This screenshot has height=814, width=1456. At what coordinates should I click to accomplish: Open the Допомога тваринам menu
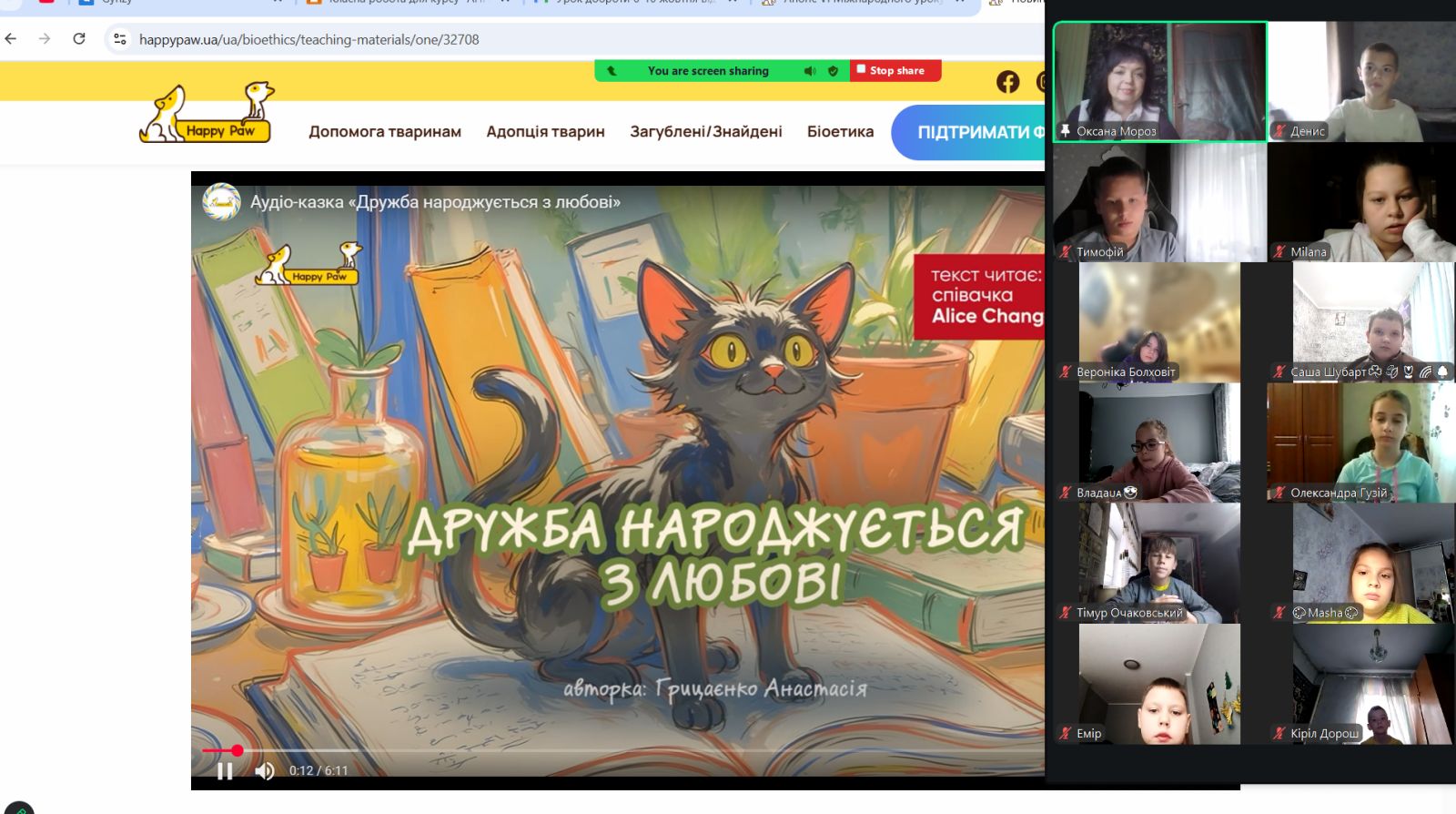[x=385, y=132]
